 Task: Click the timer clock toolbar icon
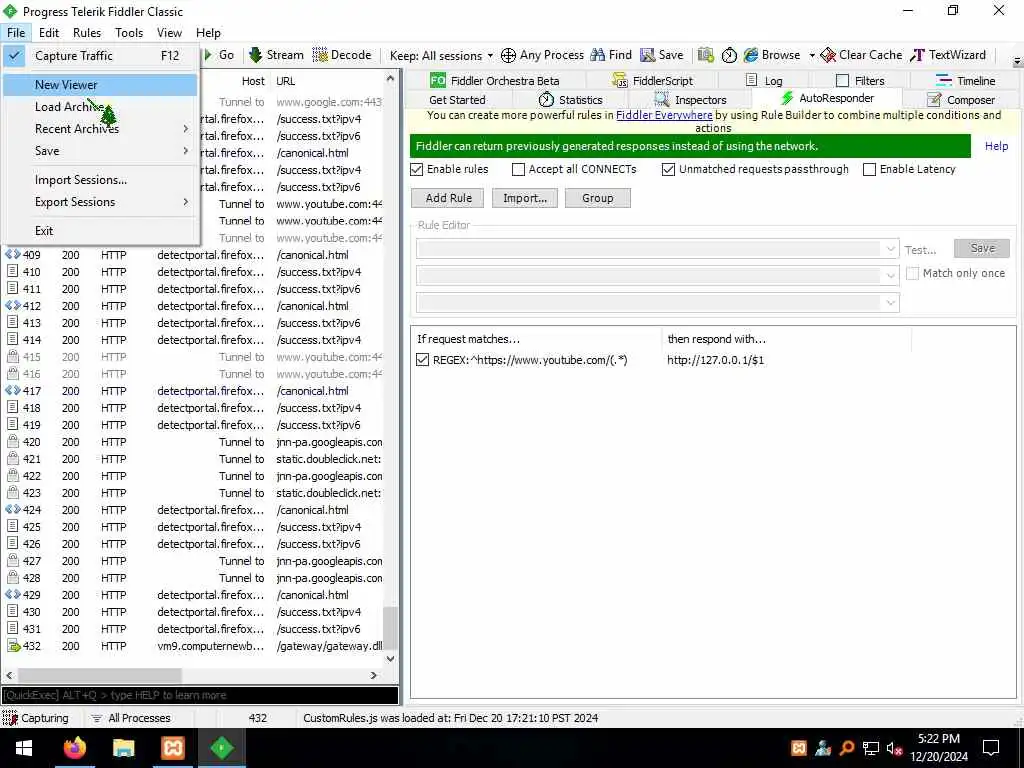(x=729, y=56)
